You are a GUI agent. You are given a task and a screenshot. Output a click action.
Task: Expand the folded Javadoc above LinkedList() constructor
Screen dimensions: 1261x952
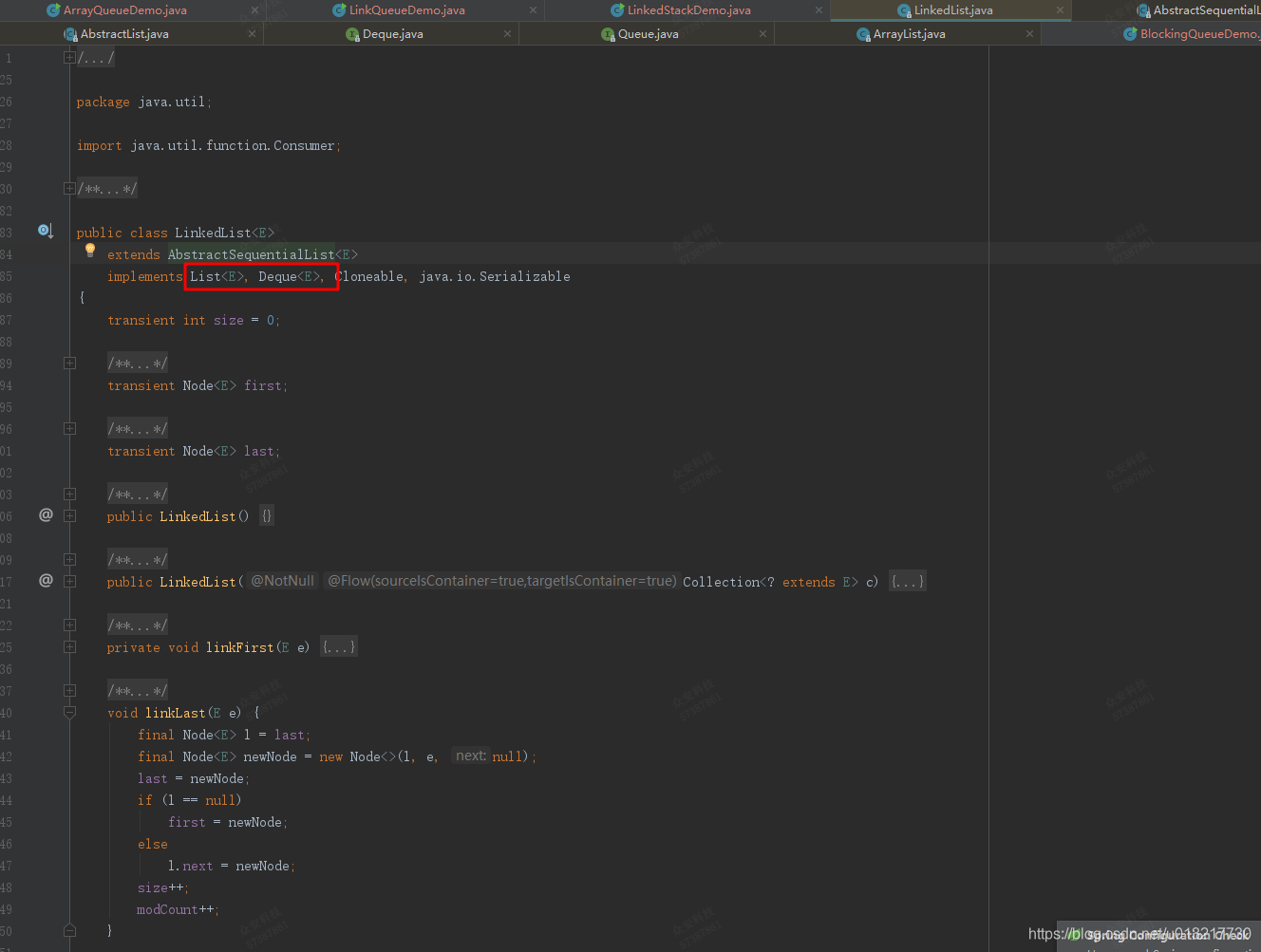[69, 495]
